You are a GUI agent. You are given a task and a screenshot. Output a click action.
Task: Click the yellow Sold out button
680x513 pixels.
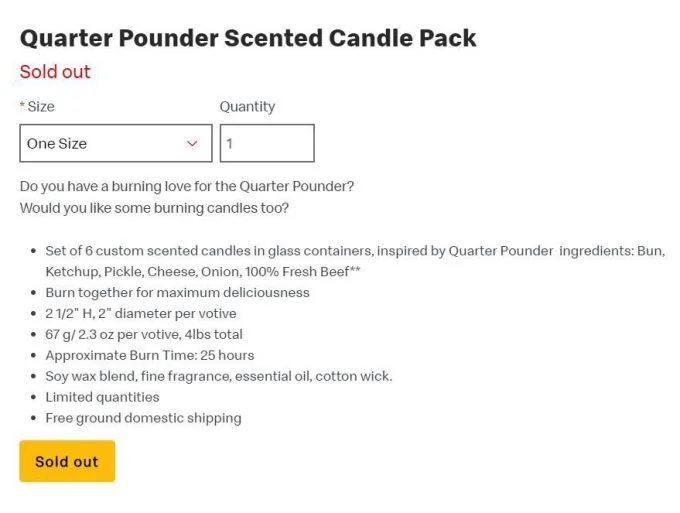click(x=67, y=461)
